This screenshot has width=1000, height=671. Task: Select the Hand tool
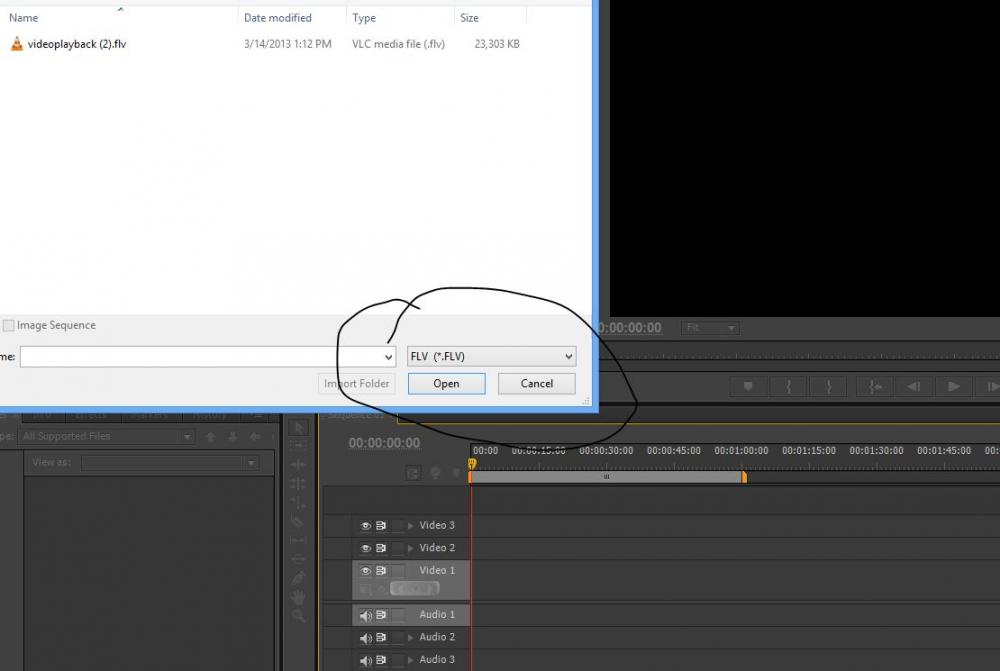tap(298, 597)
